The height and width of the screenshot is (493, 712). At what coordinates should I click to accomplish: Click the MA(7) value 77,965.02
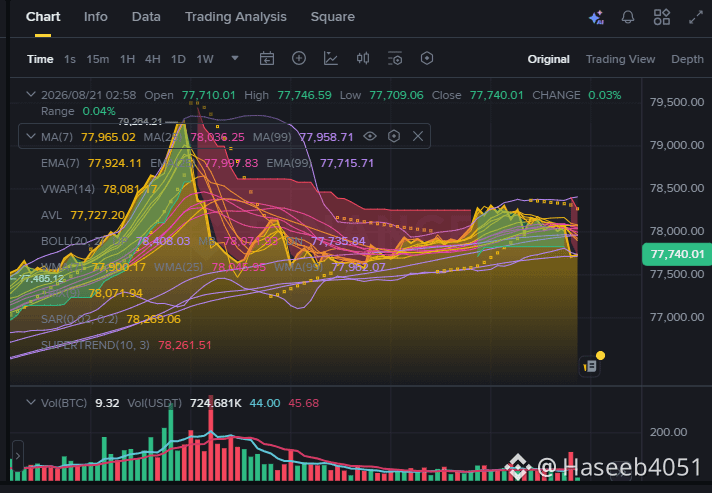(108, 137)
